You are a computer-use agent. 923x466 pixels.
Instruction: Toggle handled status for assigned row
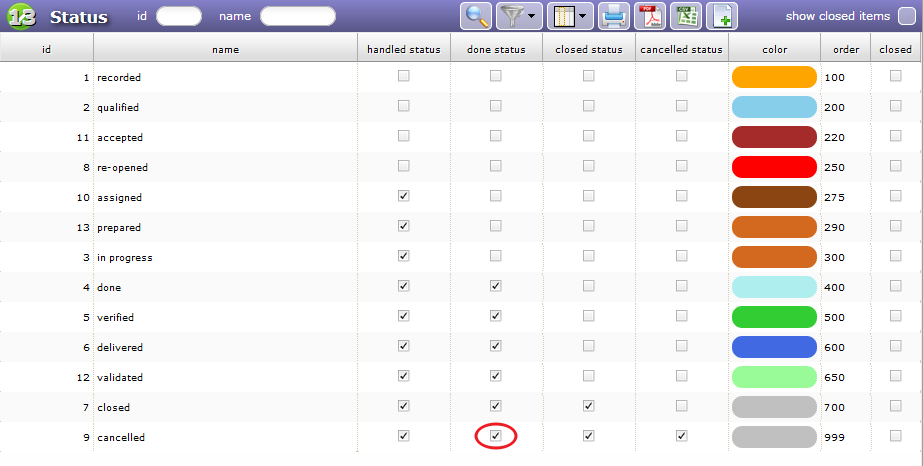coord(403,196)
